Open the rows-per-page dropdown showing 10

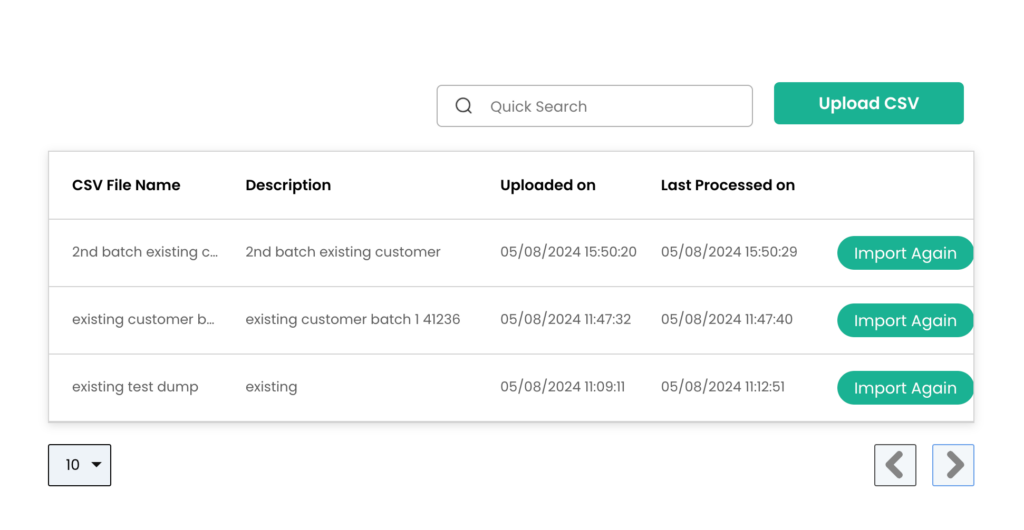coord(80,465)
